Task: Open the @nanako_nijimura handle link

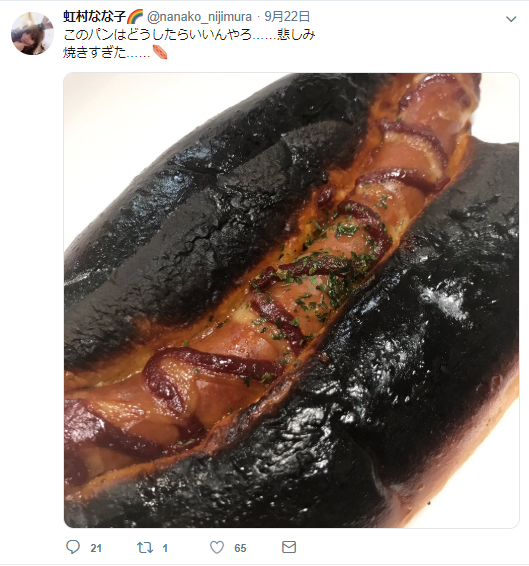Action: pyautogui.click(x=199, y=17)
